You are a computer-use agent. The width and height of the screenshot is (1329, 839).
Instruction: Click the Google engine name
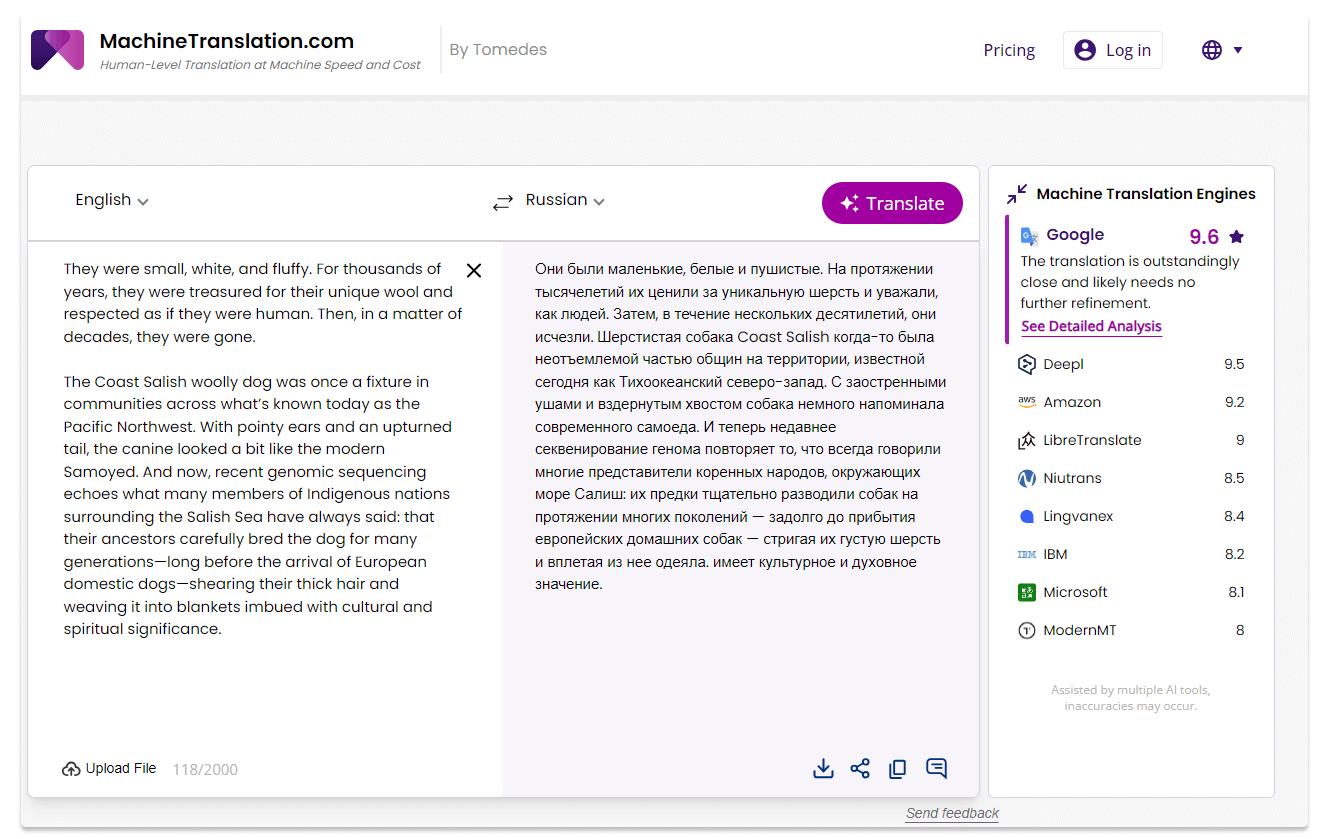(1075, 235)
